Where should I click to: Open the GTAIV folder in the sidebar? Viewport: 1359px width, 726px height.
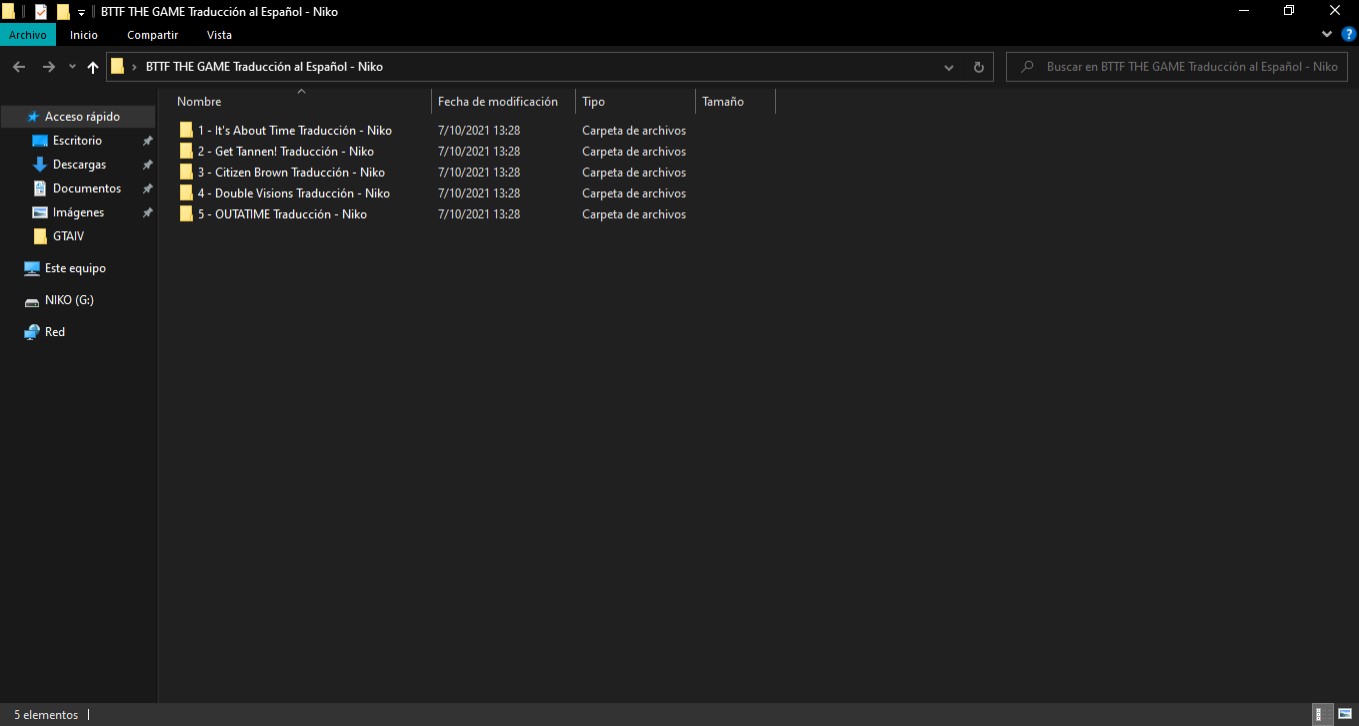(x=69, y=237)
